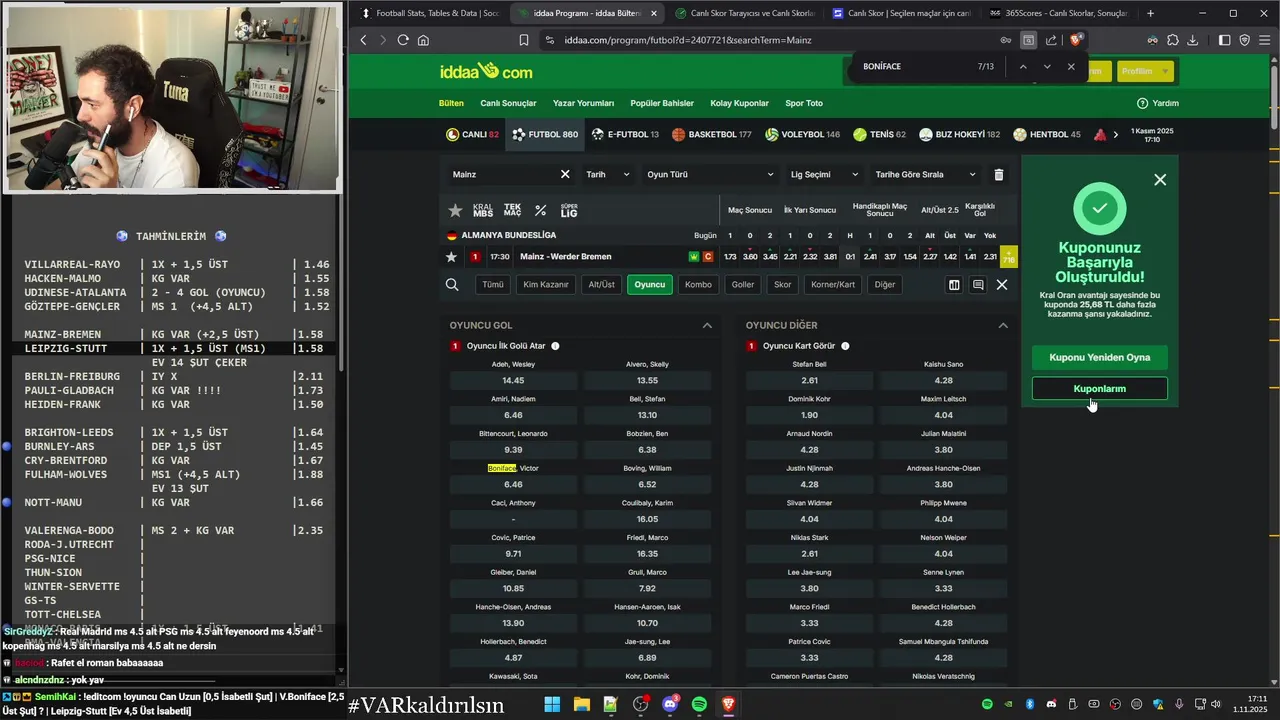
Task: Toggle the Süper Lig filter
Action: [569, 210]
